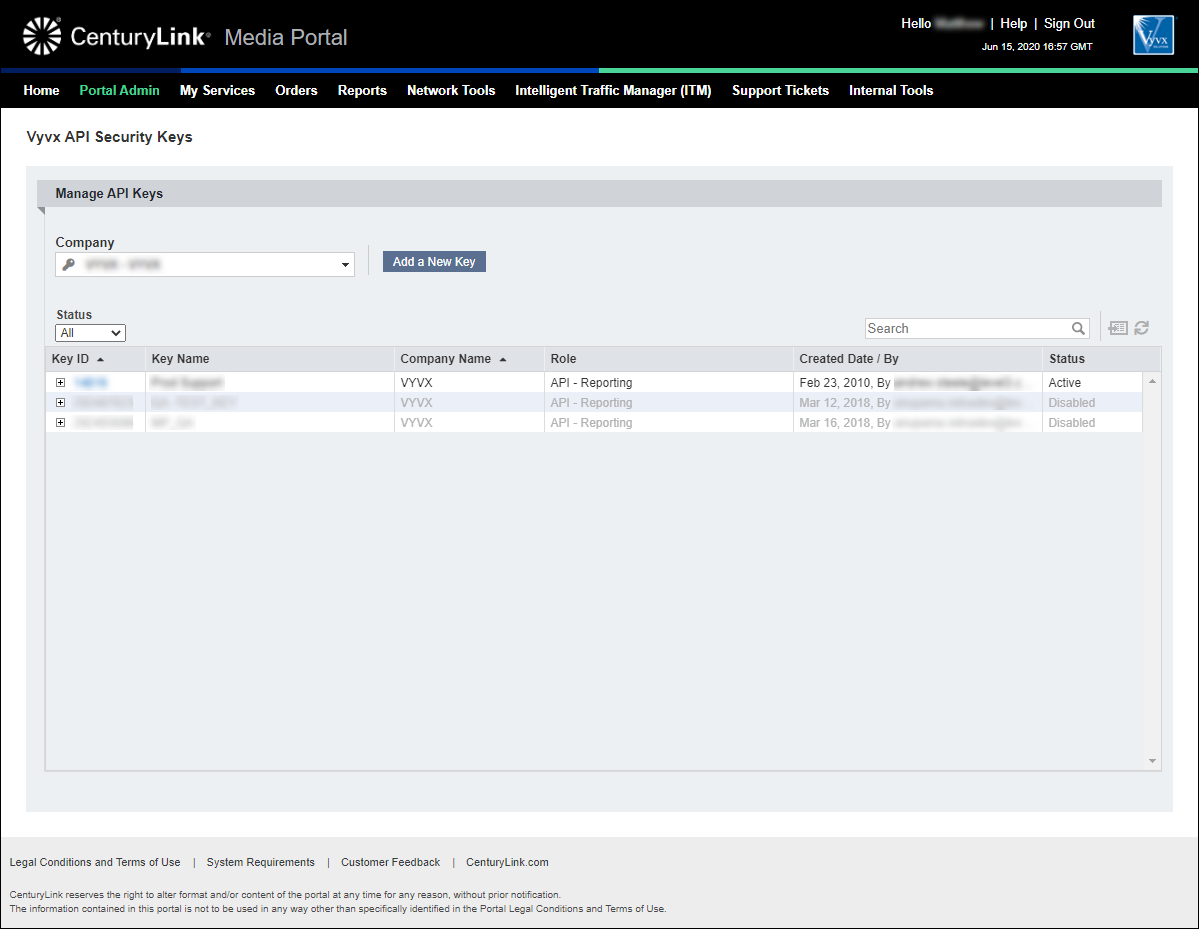Click sort arrow beside Company Name
1199x929 pixels.
click(x=502, y=359)
